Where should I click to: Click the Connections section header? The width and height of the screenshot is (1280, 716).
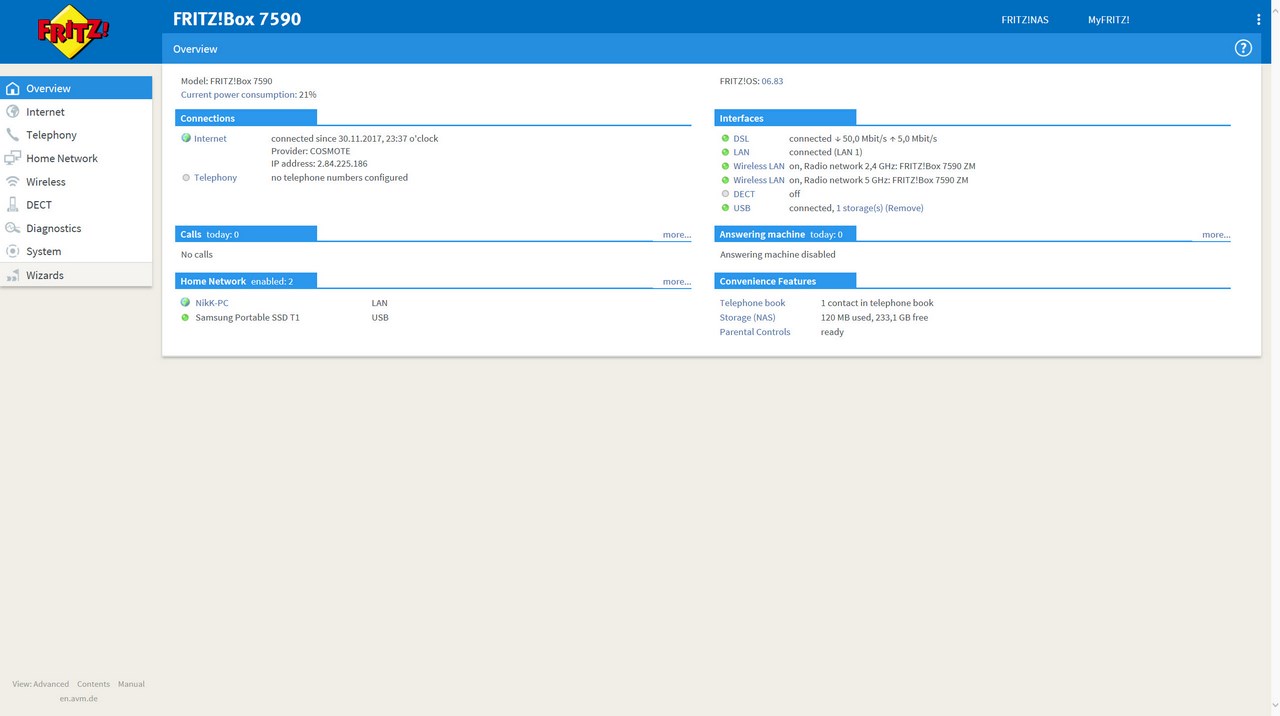point(246,118)
